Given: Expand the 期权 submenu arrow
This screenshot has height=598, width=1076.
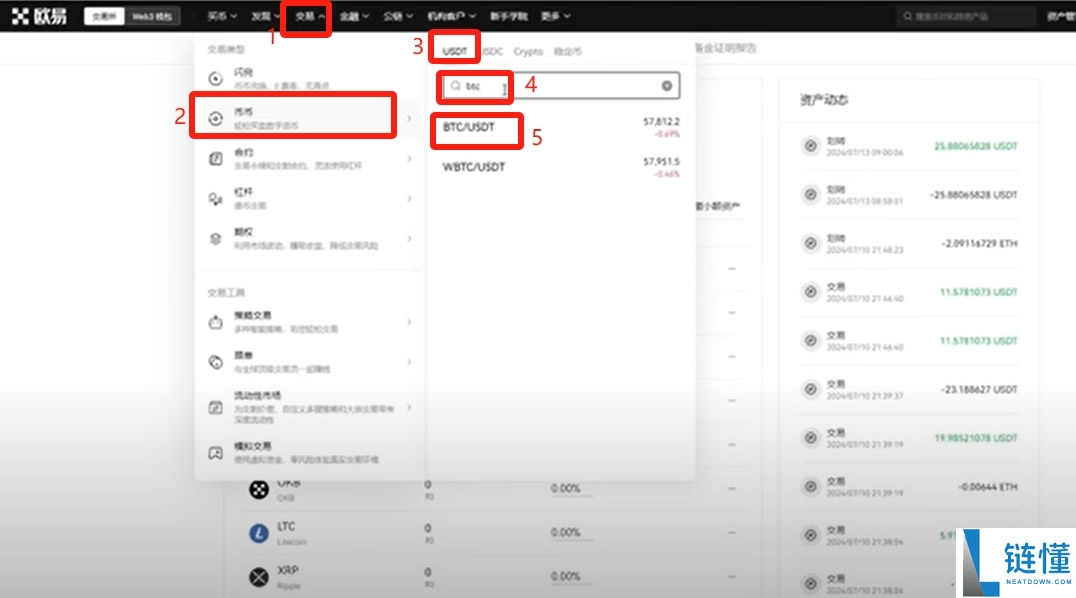Looking at the screenshot, I should (410, 238).
